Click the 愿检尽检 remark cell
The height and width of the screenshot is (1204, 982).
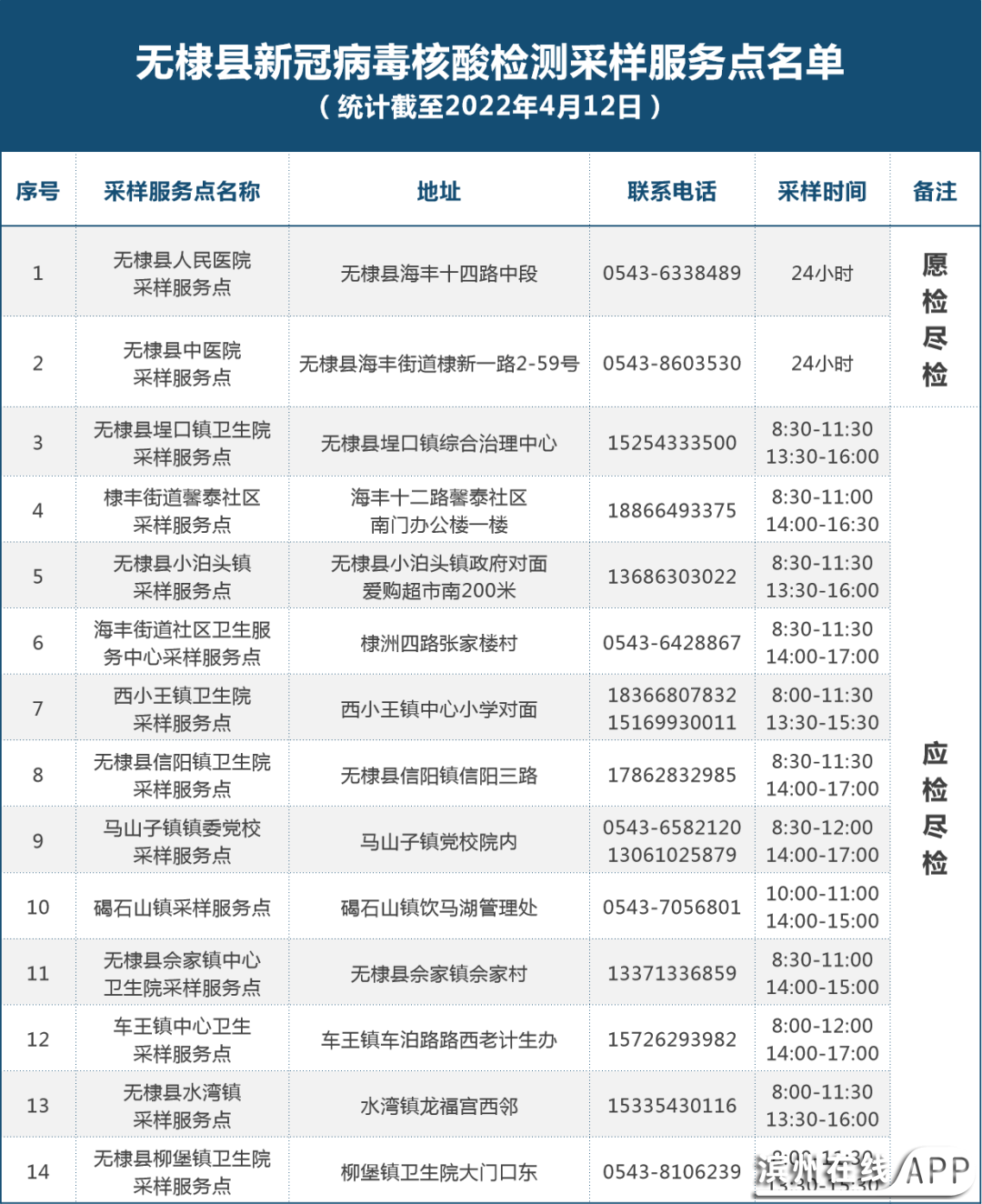click(934, 318)
